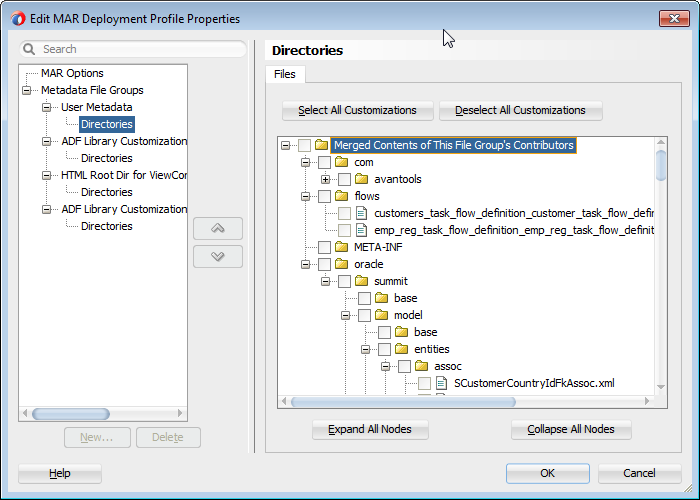
Task: Check the flows folder checkbox
Action: pyautogui.click(x=325, y=196)
